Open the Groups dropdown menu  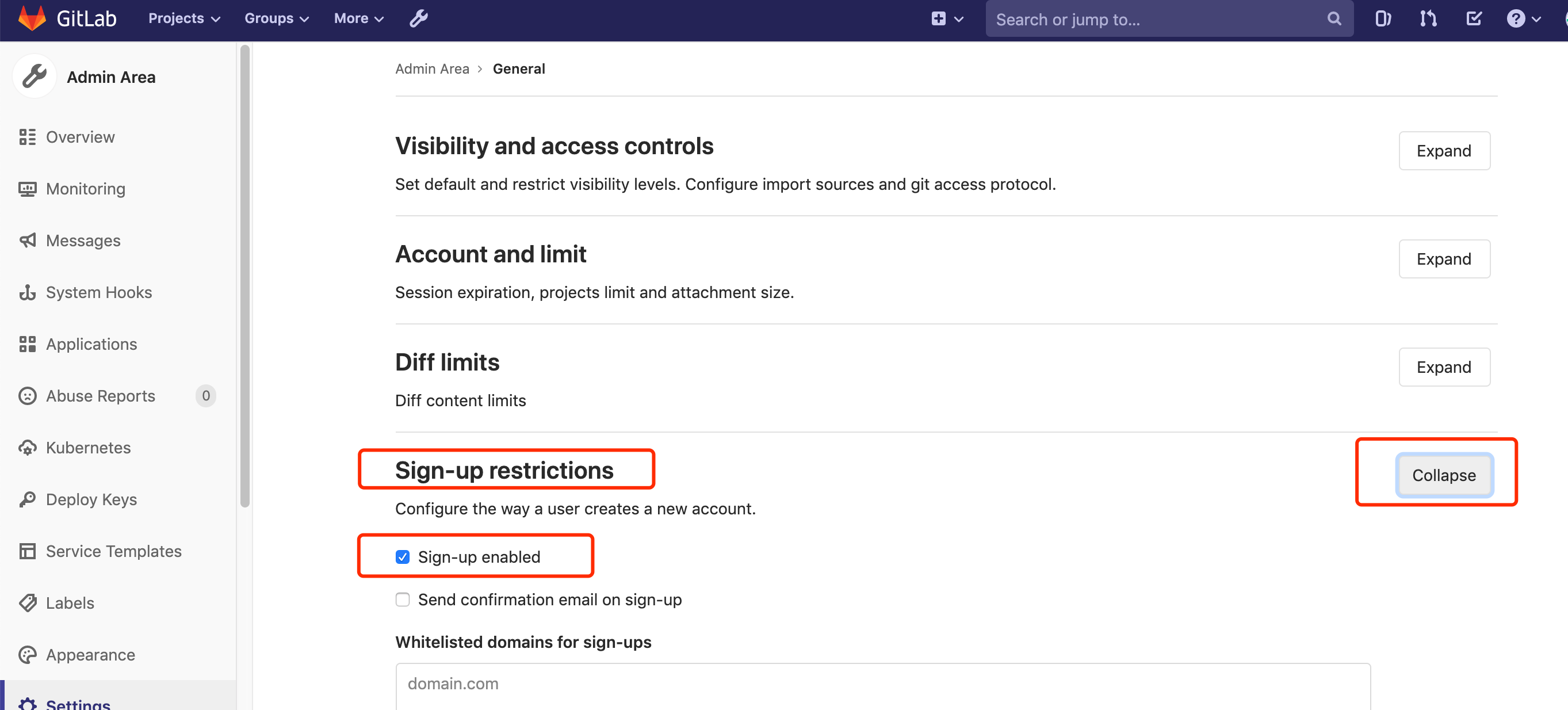click(276, 18)
